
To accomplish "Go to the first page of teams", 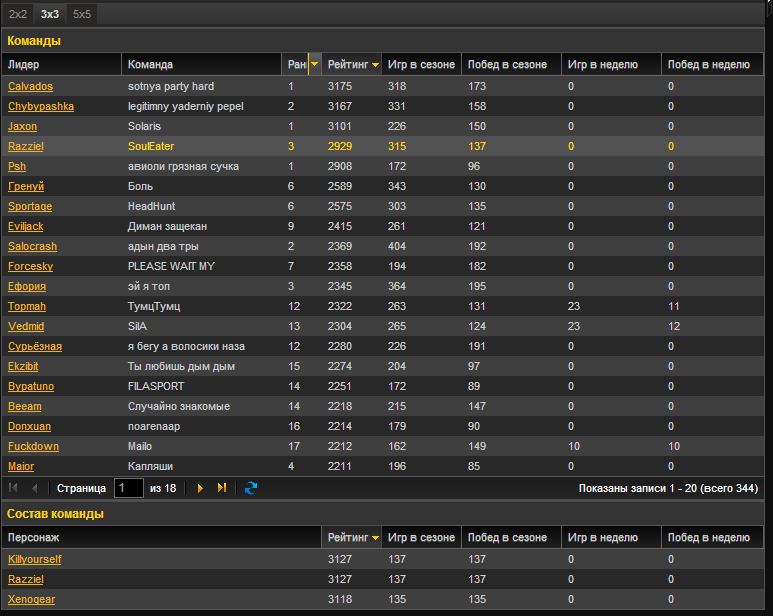I will (x=13, y=488).
